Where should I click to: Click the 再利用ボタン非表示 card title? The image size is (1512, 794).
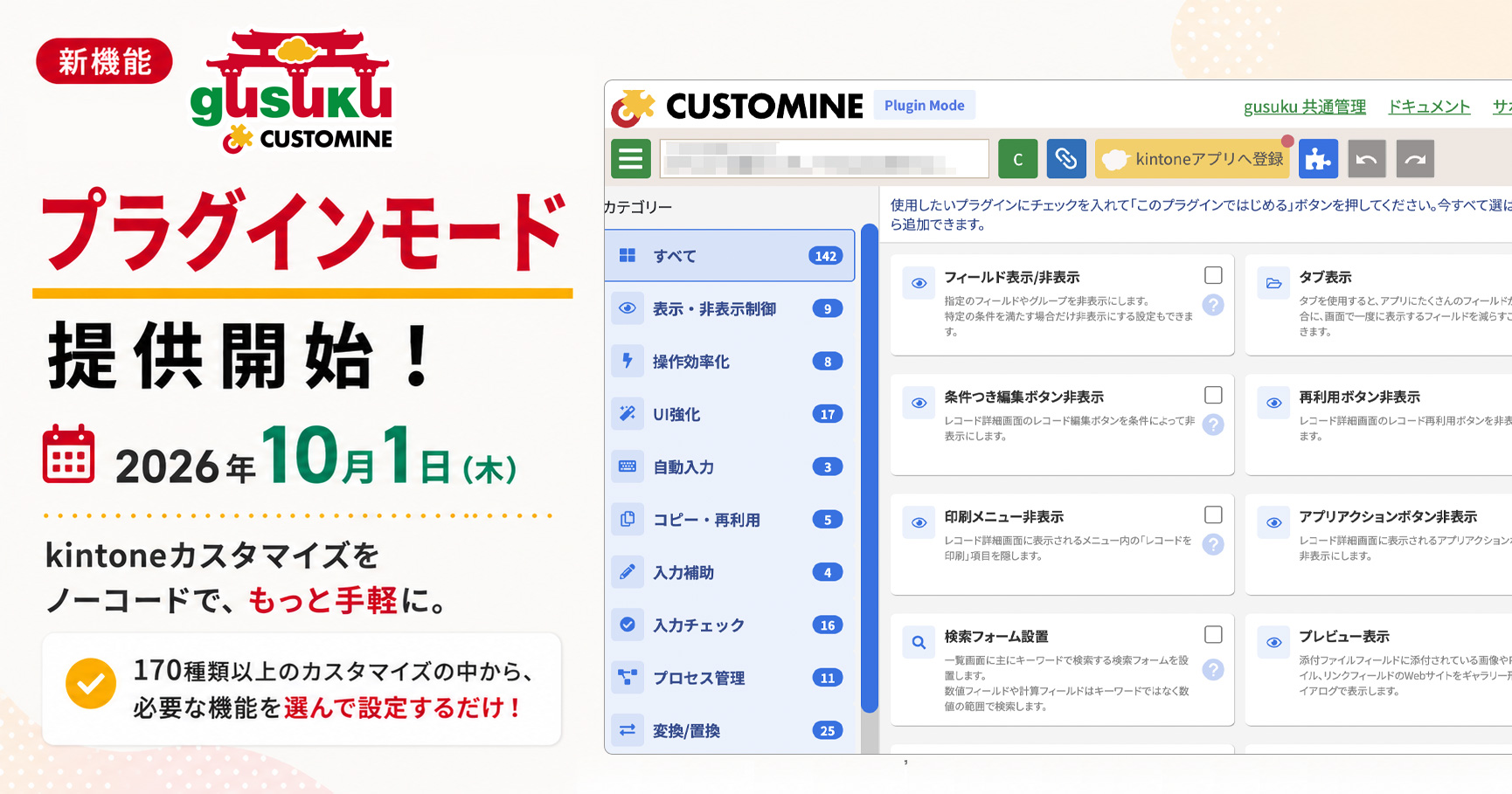(x=1359, y=397)
